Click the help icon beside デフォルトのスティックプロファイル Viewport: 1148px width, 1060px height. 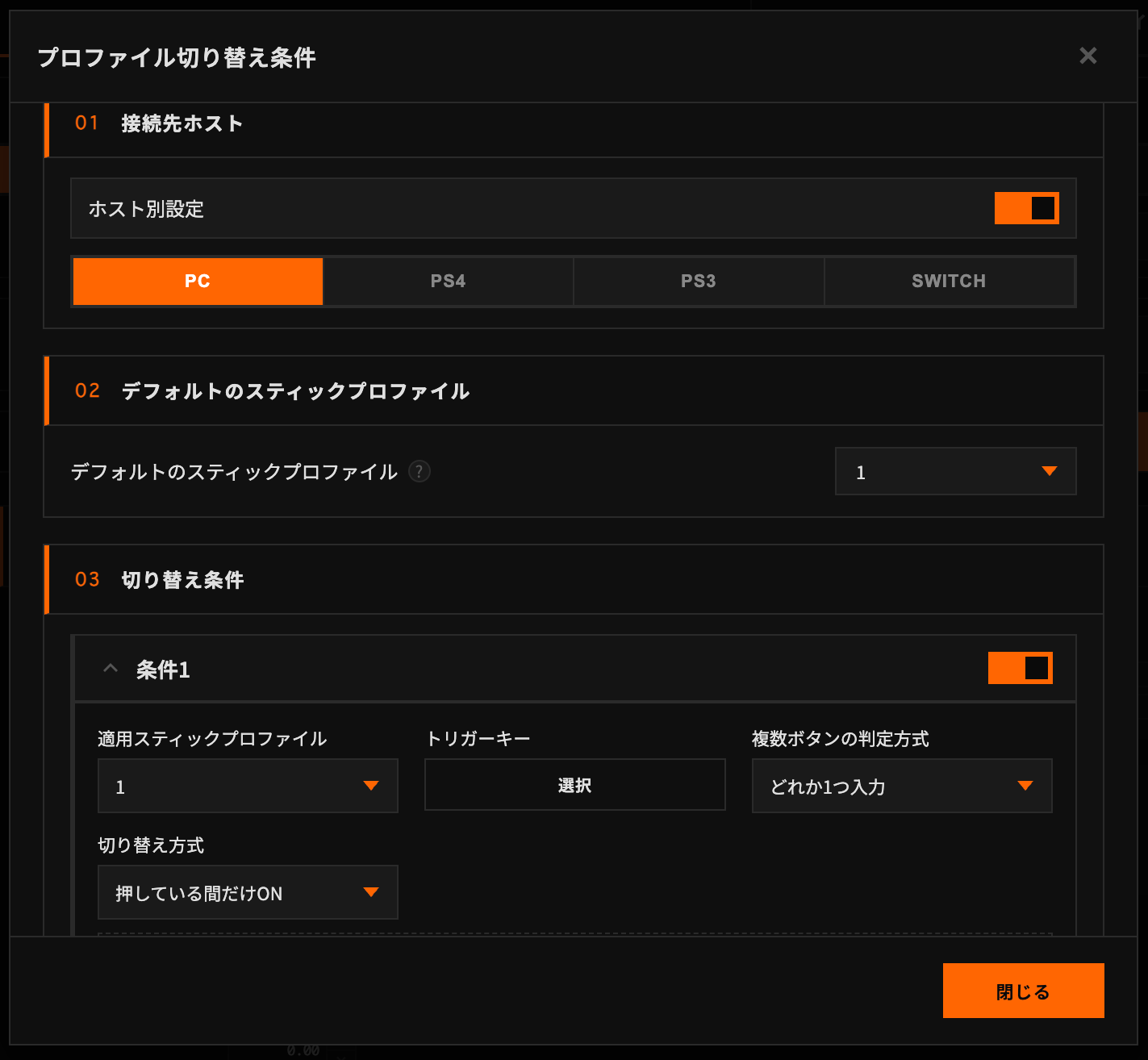tap(420, 471)
